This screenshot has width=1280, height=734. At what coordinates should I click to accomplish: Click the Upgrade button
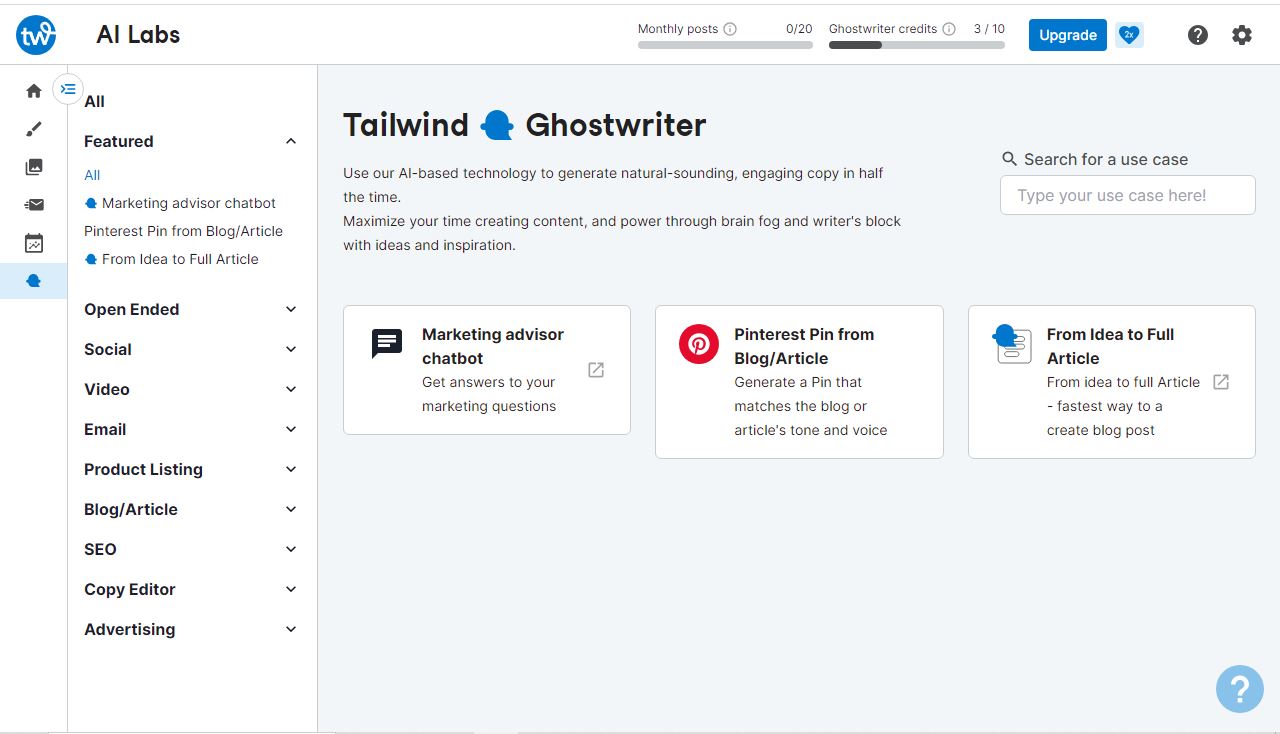[1068, 35]
